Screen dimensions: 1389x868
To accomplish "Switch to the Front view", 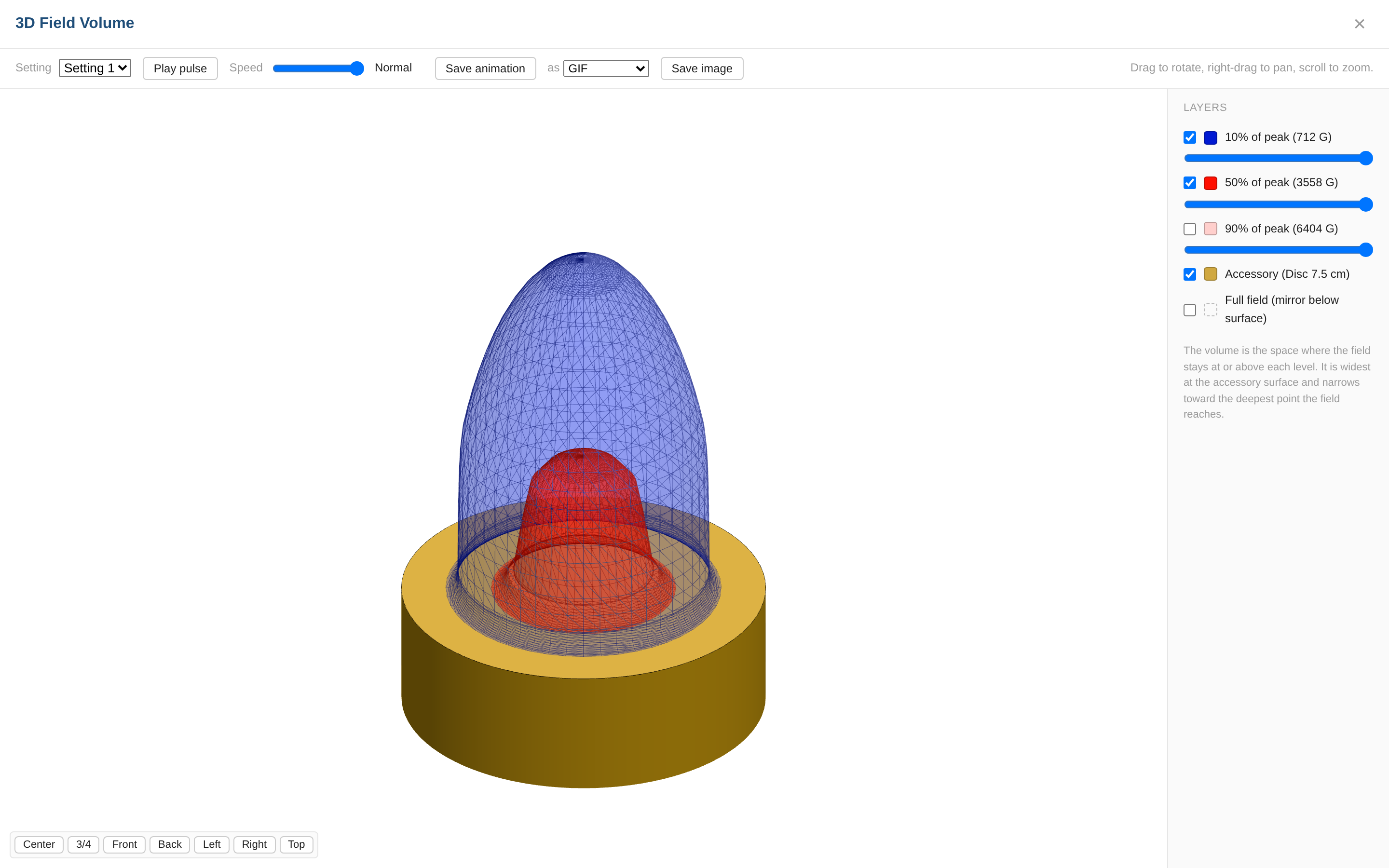I will pyautogui.click(x=124, y=844).
